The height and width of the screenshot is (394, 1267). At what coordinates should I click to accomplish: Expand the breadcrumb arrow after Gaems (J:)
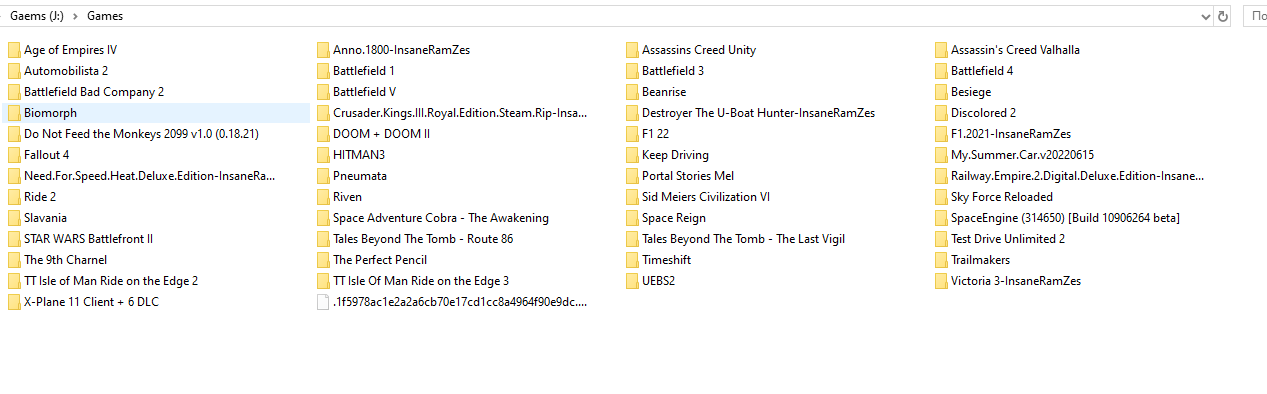point(76,16)
